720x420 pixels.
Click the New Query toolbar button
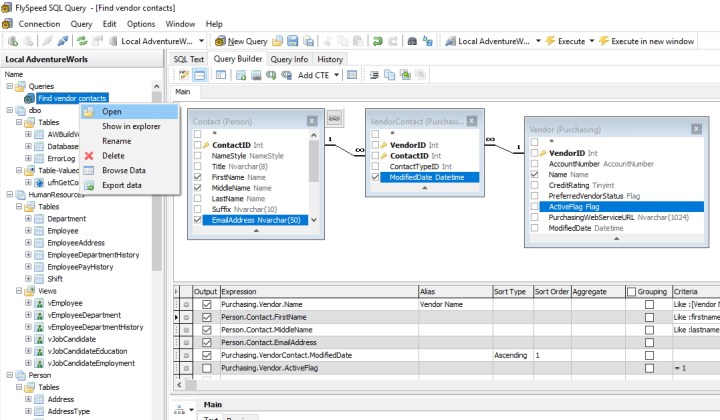click(242, 41)
